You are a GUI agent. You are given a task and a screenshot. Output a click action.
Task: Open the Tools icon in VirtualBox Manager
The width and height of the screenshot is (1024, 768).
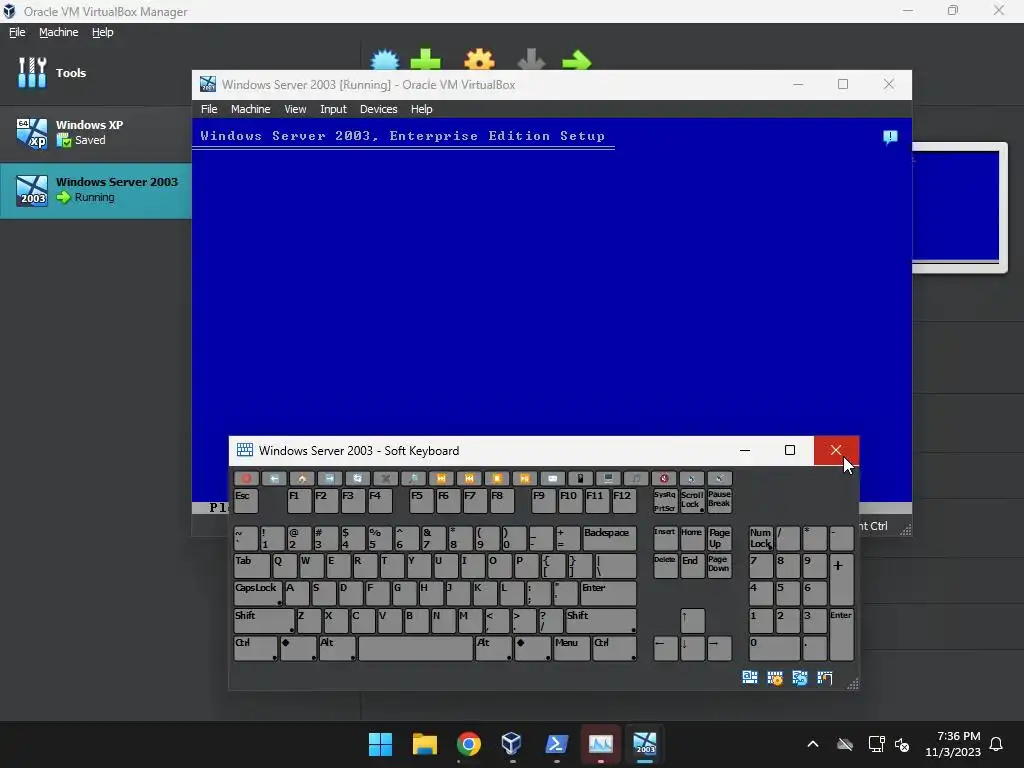point(32,72)
